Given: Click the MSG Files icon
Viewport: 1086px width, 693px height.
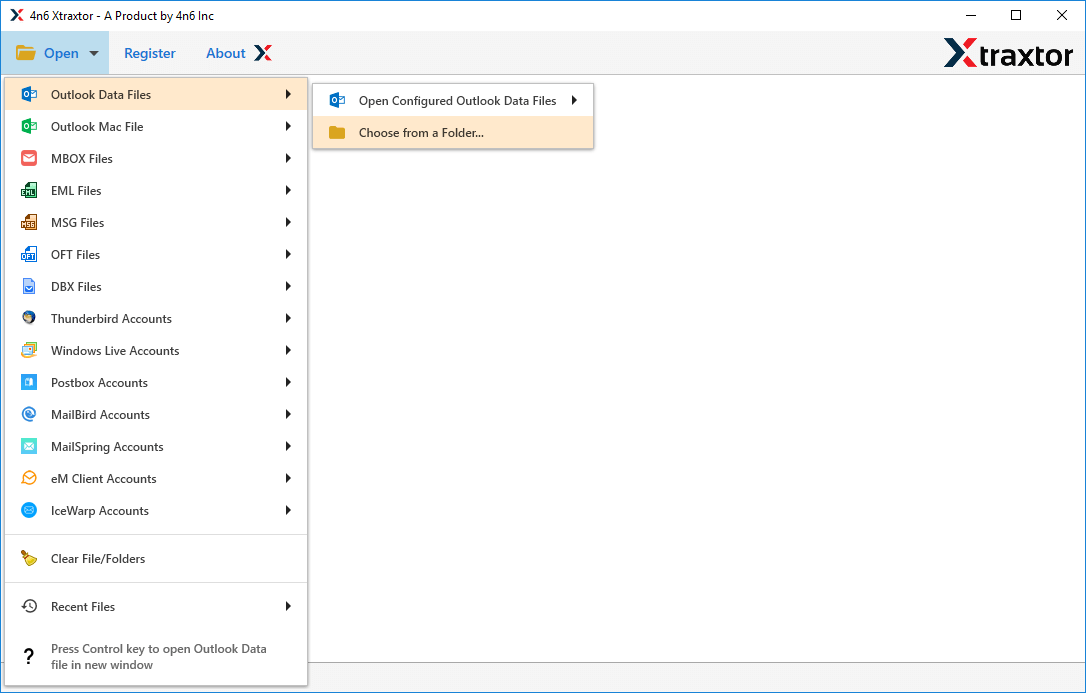Looking at the screenshot, I should (29, 222).
